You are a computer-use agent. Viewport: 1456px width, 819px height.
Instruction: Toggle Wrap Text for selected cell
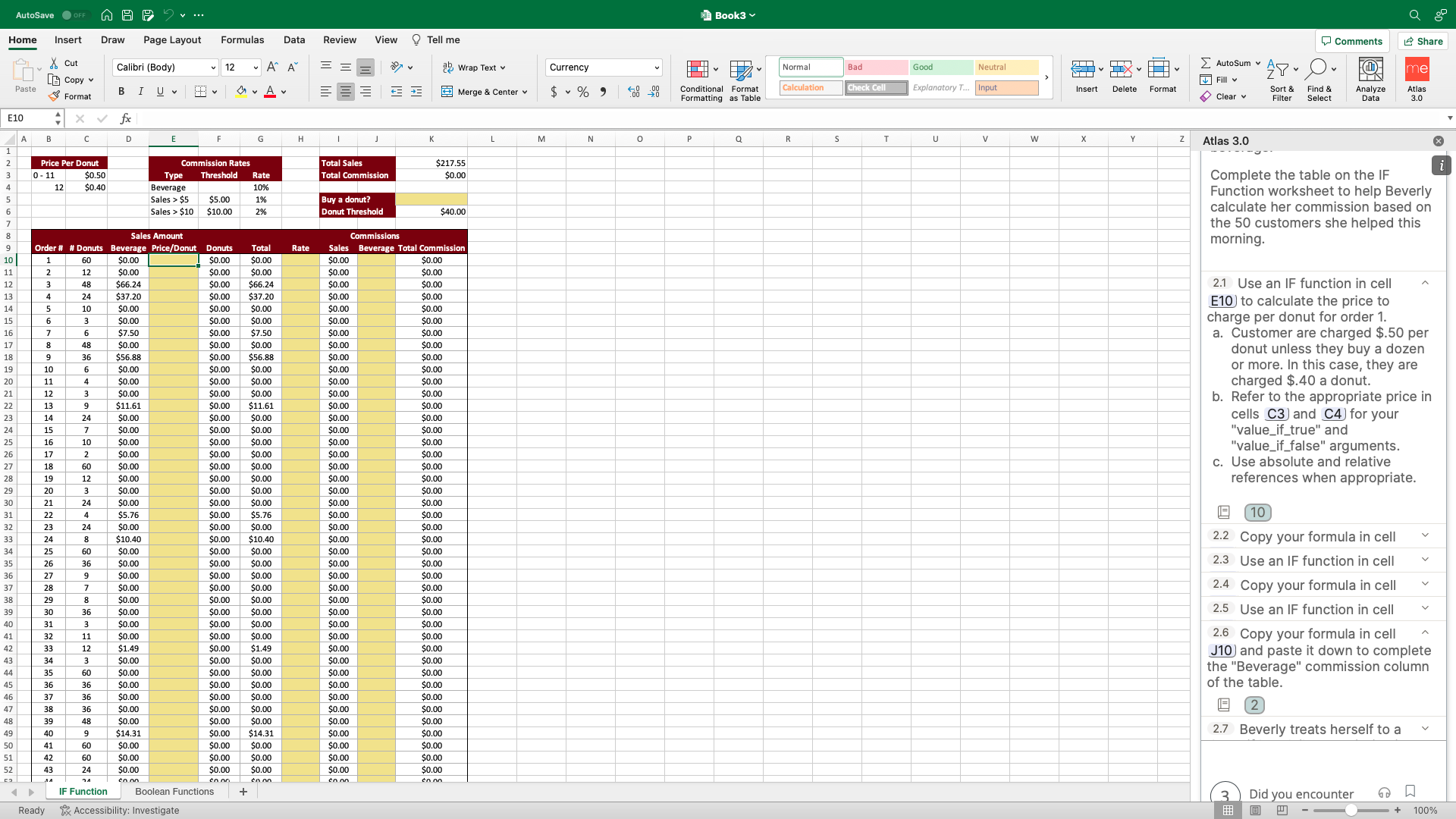click(x=475, y=67)
